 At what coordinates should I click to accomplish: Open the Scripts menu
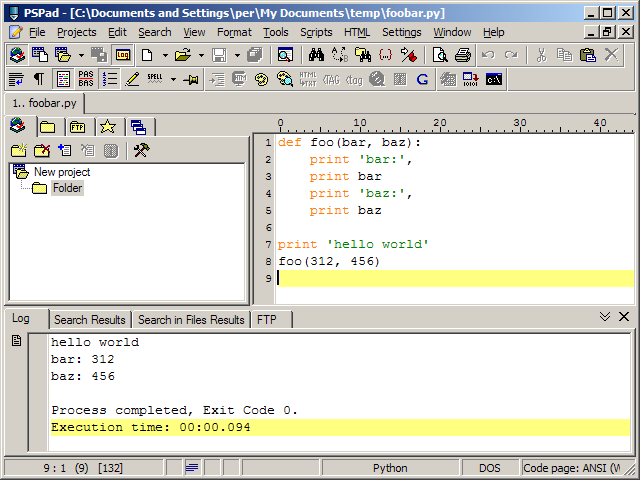(316, 32)
